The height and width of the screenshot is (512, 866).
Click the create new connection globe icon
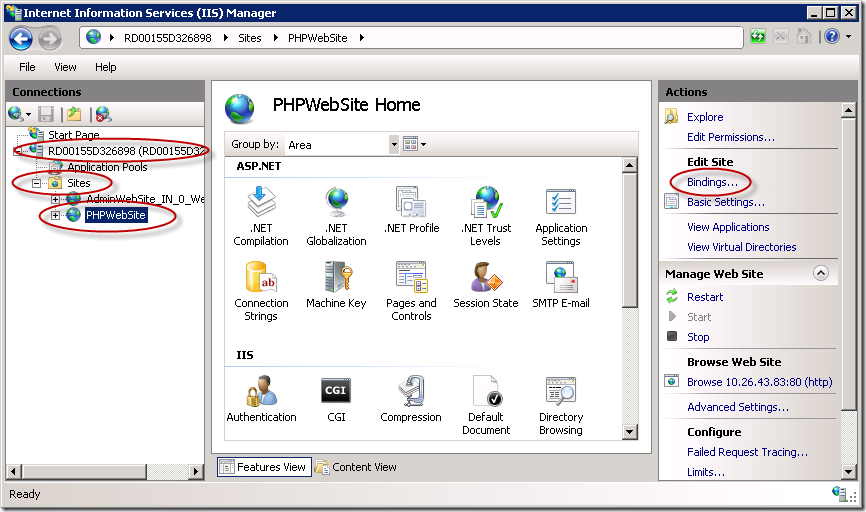point(15,114)
